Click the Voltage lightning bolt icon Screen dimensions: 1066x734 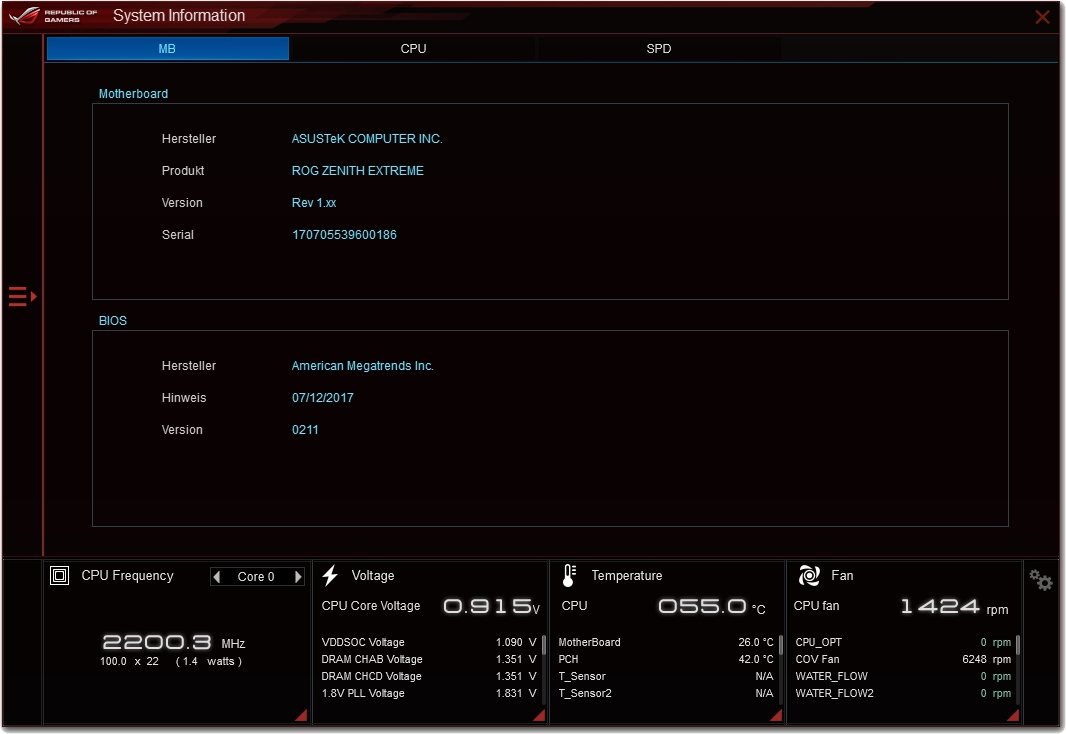(330, 576)
